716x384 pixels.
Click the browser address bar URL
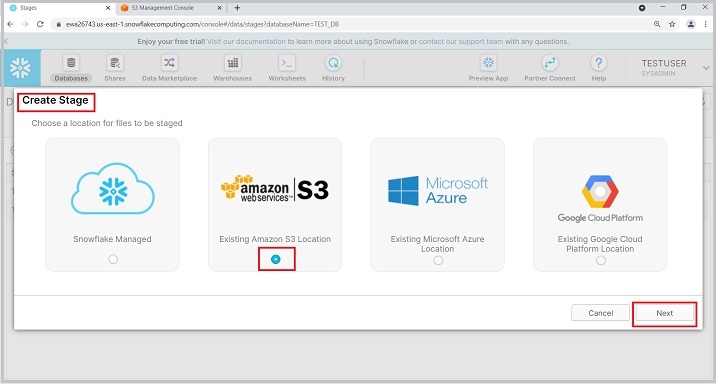point(202,24)
